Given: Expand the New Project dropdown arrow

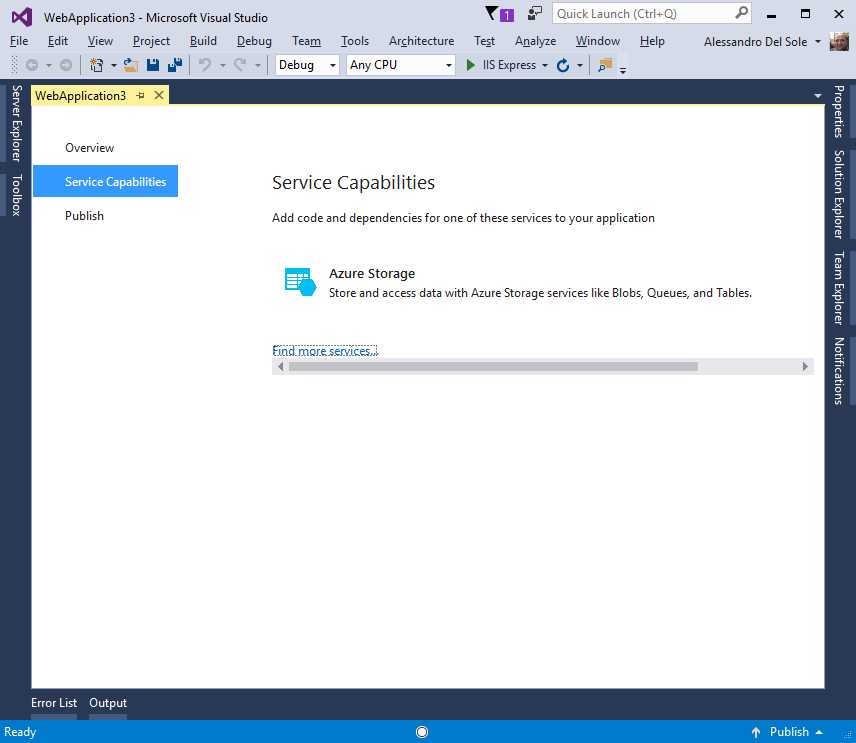Looking at the screenshot, I should point(114,66).
